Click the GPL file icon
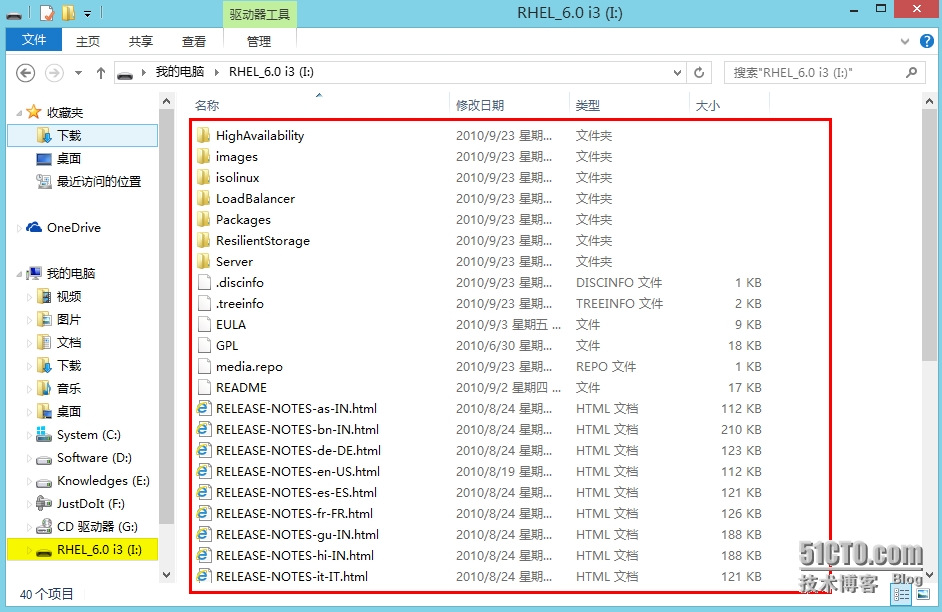This screenshot has height=612, width=942. 204,346
